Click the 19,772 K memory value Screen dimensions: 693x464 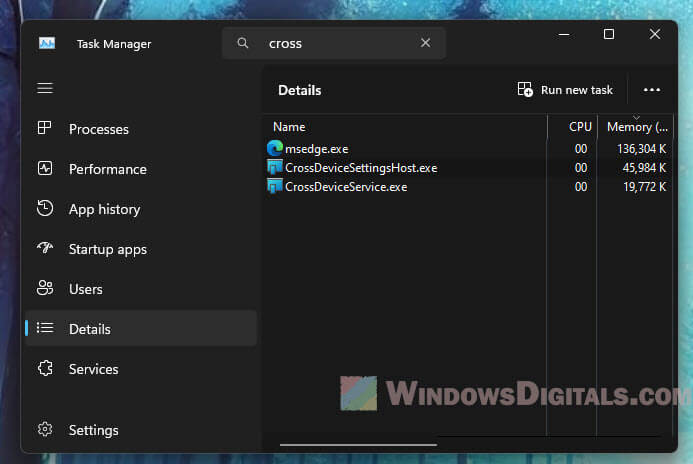[x=644, y=187]
